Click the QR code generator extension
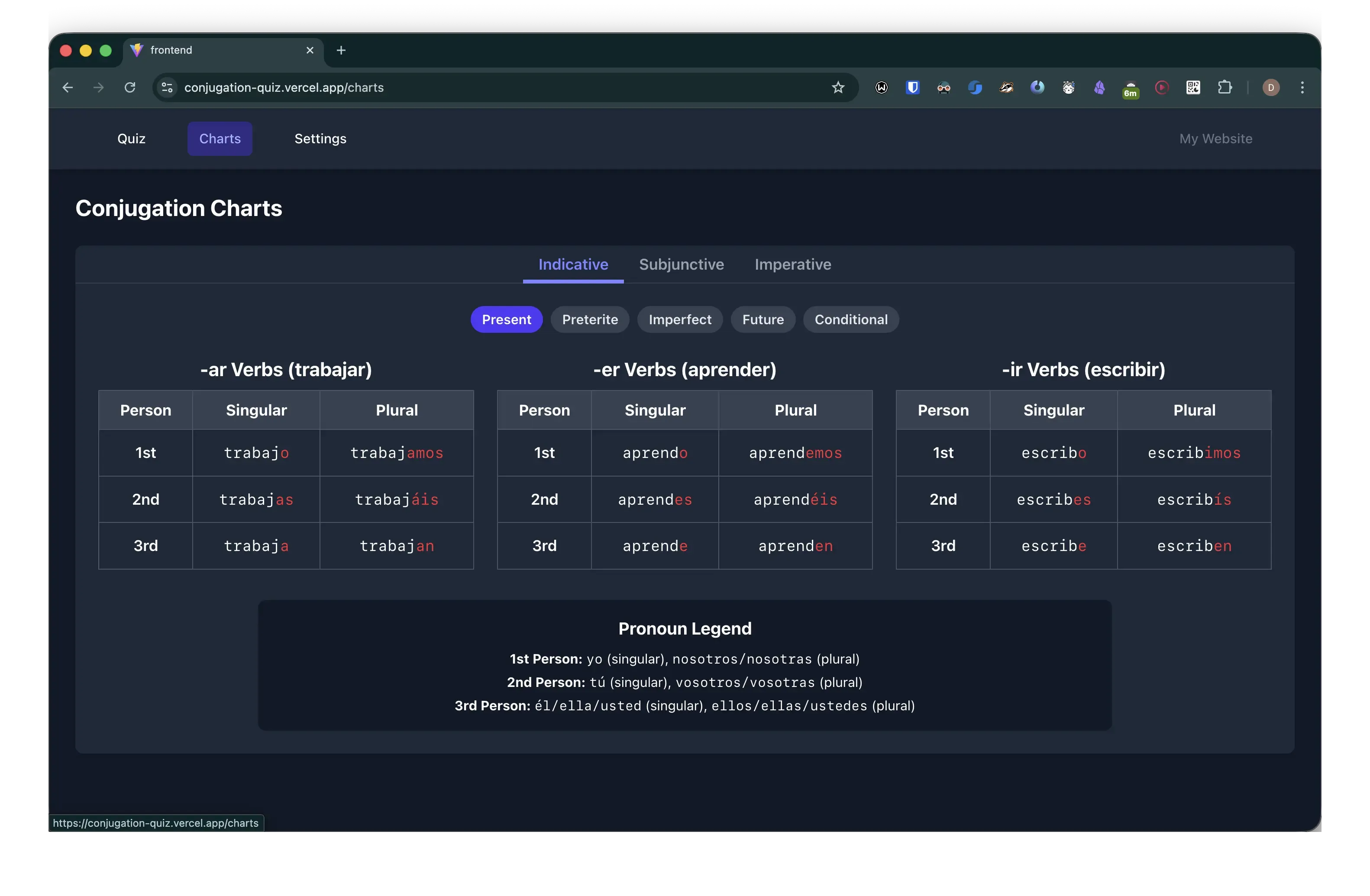Image resolution: width=1370 pixels, height=896 pixels. tap(1193, 87)
